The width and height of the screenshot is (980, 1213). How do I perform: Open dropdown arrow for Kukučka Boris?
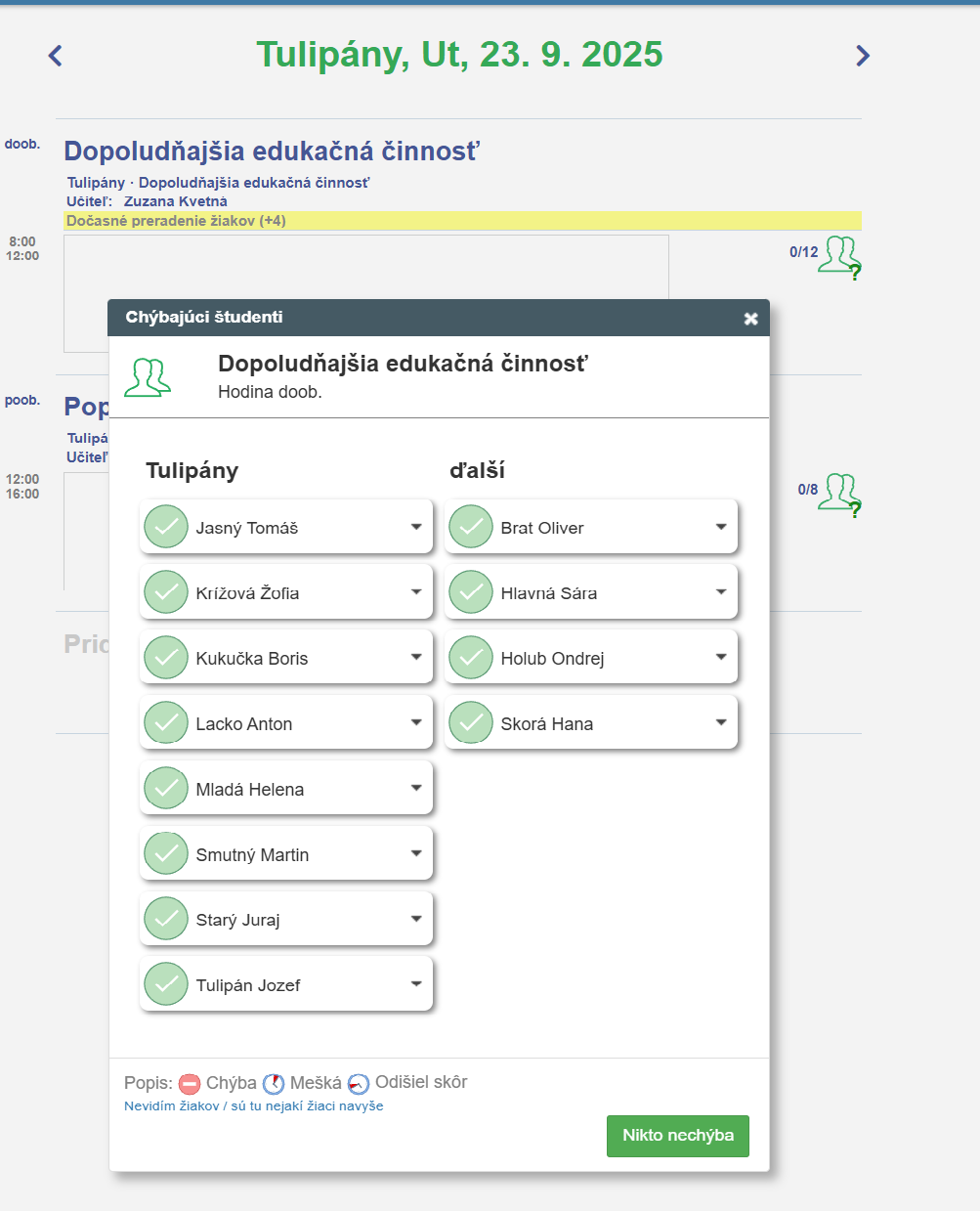(416, 658)
